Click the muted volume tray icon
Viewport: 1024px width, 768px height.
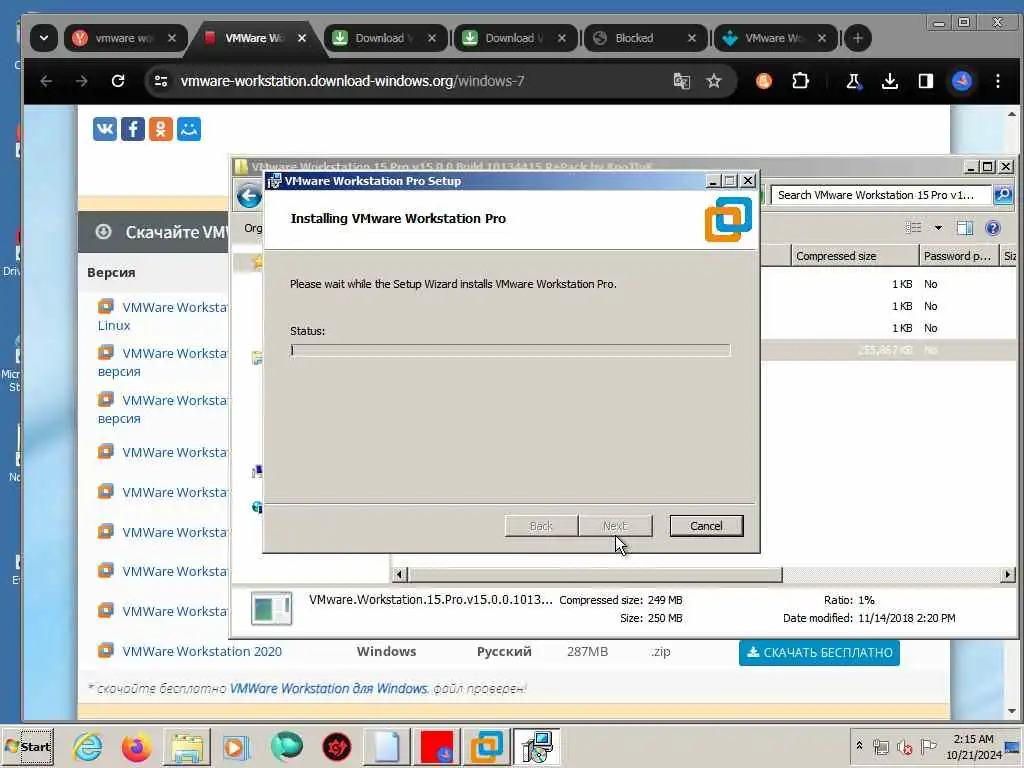pos(904,746)
